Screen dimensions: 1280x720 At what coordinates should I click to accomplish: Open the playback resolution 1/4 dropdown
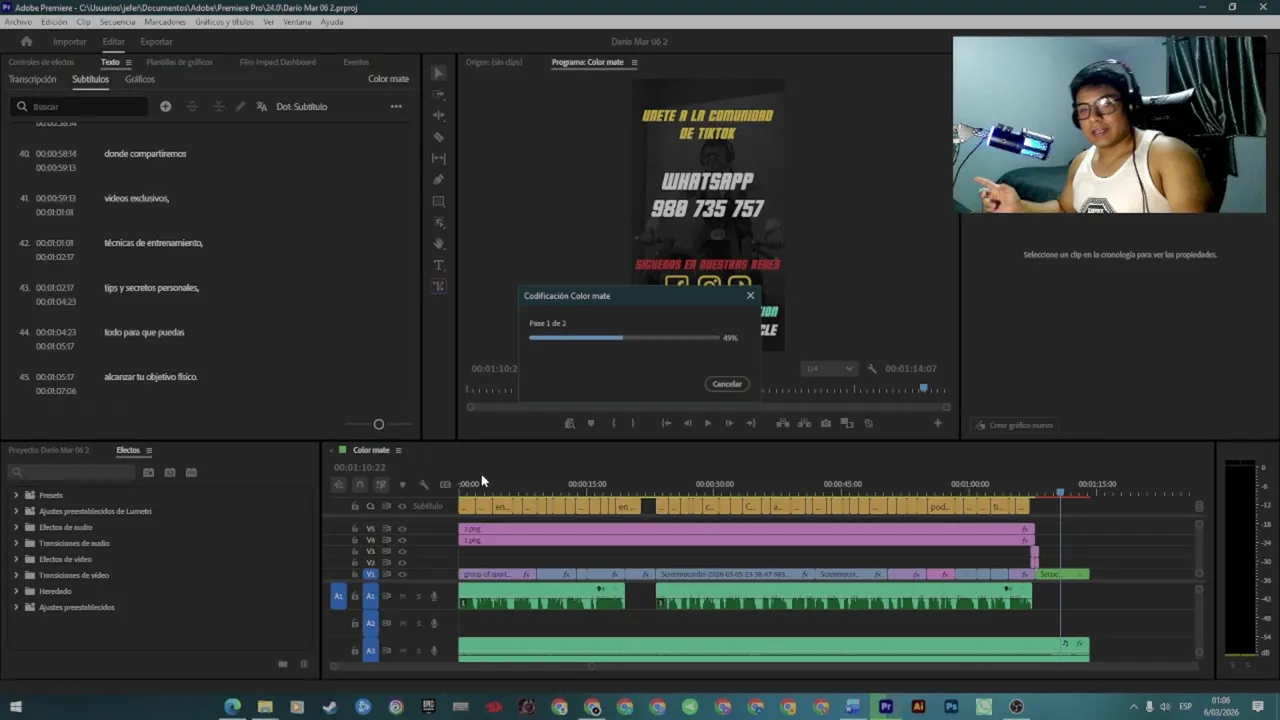coord(830,368)
